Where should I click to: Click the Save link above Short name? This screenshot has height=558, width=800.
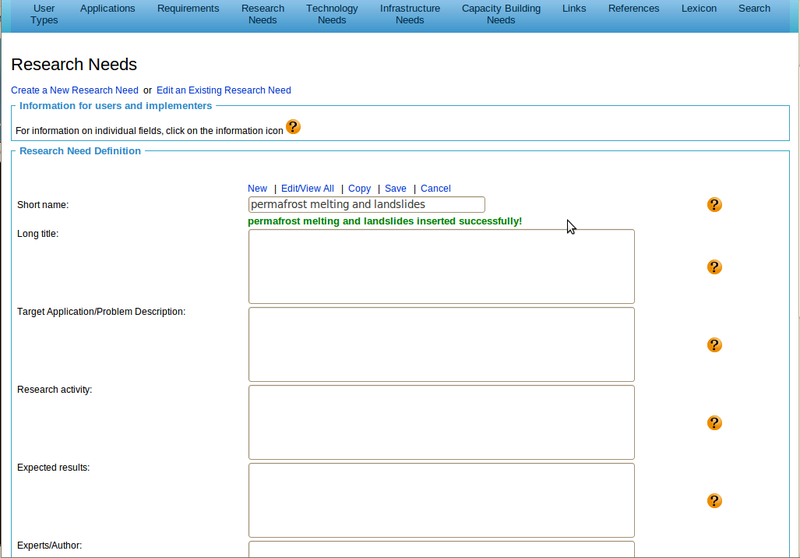395,188
